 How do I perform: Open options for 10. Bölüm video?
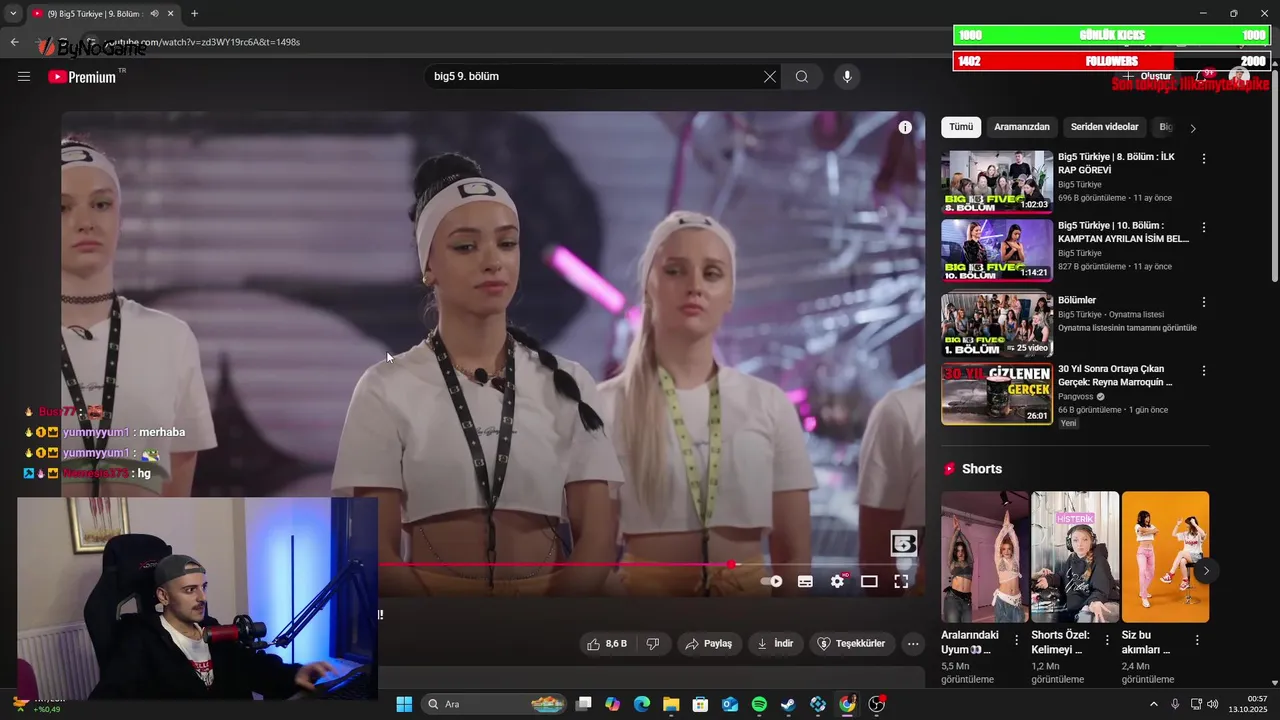1204,228
